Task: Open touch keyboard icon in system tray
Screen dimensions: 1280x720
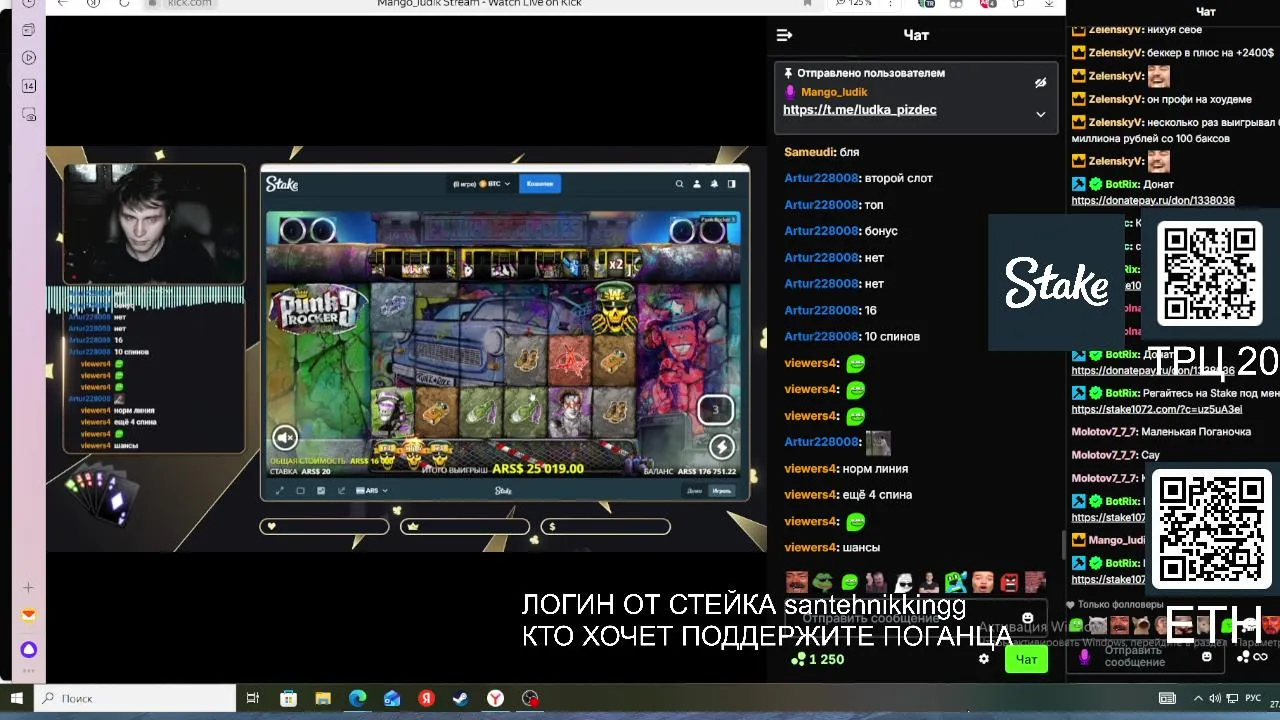Action: tap(1167, 698)
